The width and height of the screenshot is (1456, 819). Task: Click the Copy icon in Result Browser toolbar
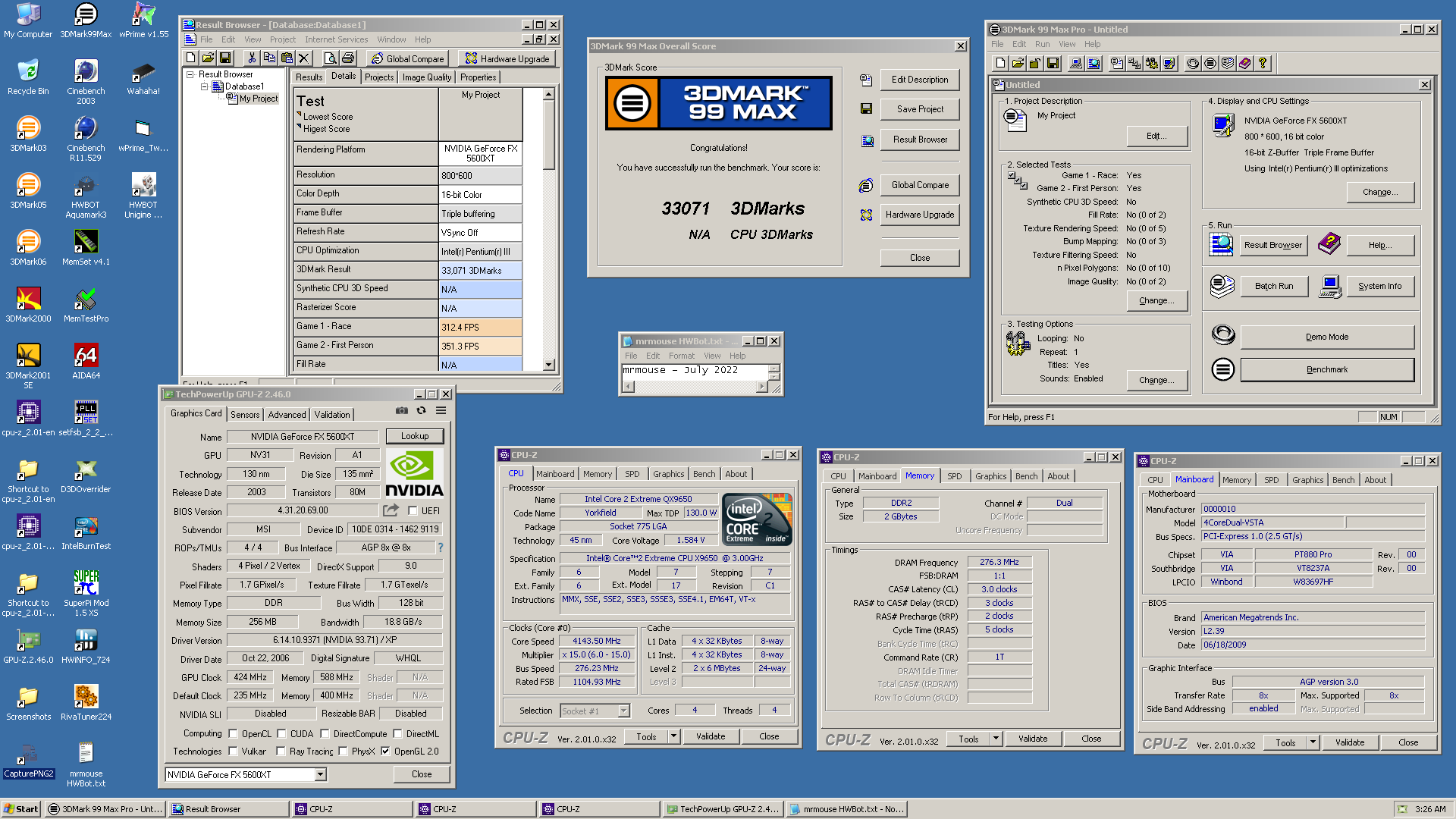[268, 58]
